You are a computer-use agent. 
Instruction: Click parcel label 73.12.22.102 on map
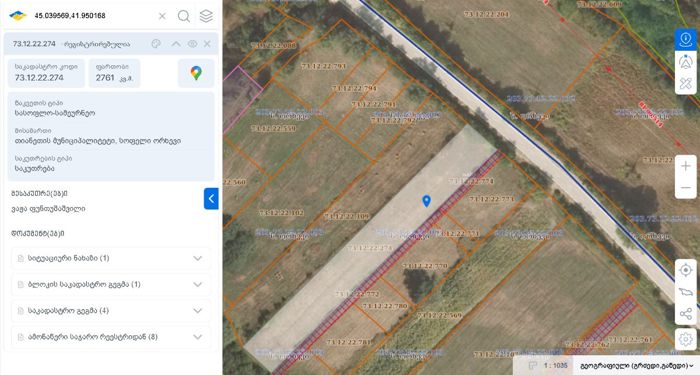click(281, 213)
